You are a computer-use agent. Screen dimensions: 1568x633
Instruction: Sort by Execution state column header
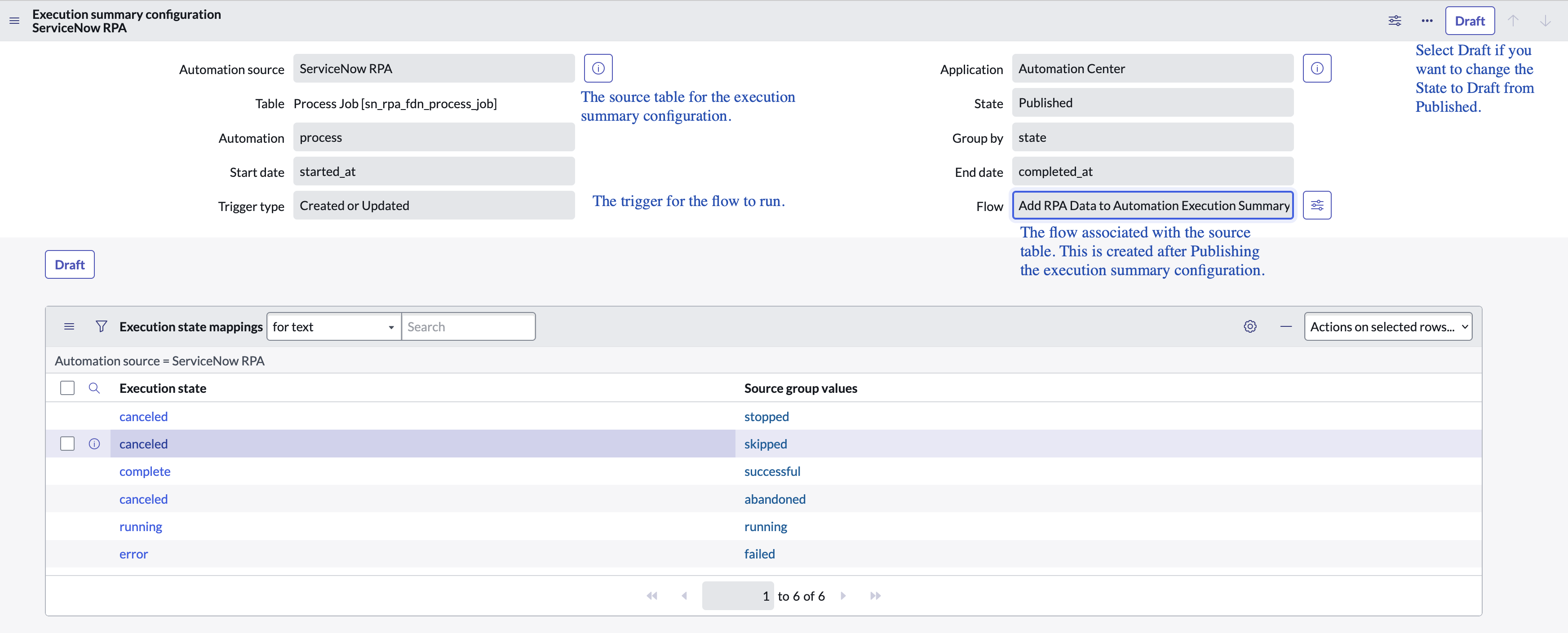pos(163,388)
